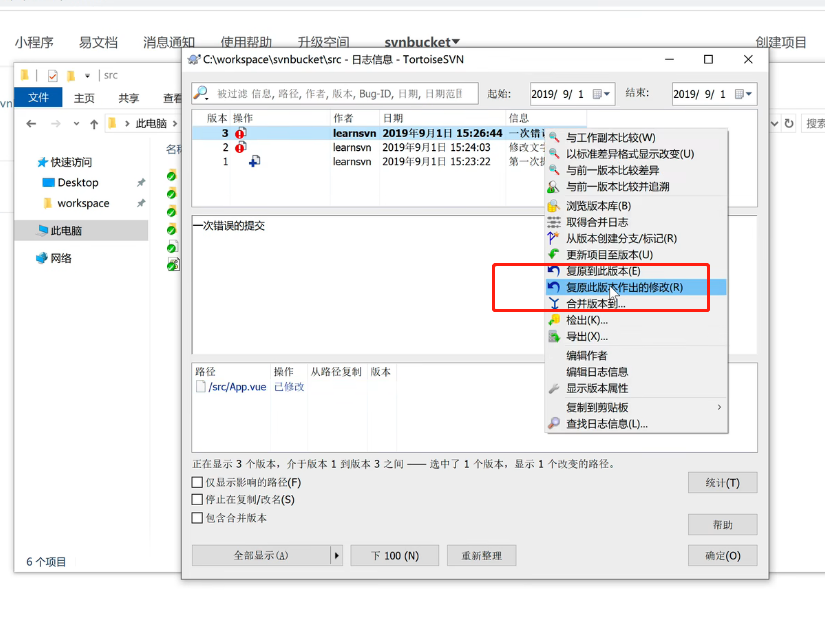Select revert changes from this revision (R)
Viewport: 825px width, 626px height.
(636, 287)
